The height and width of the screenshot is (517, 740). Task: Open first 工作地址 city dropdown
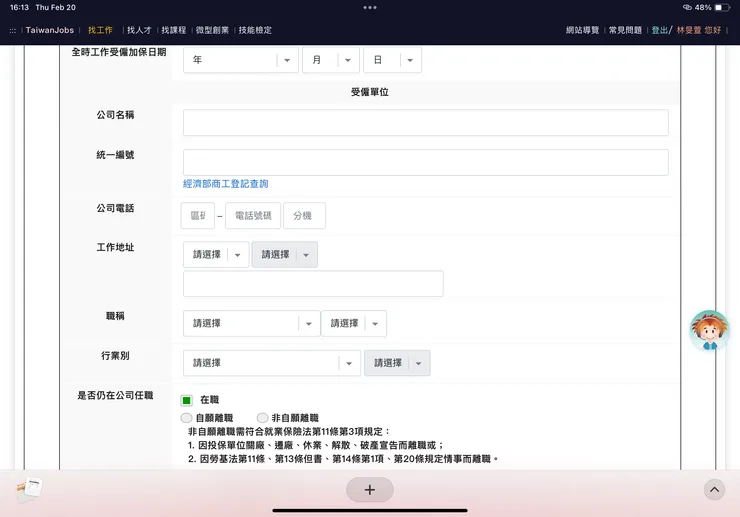[x=216, y=255]
